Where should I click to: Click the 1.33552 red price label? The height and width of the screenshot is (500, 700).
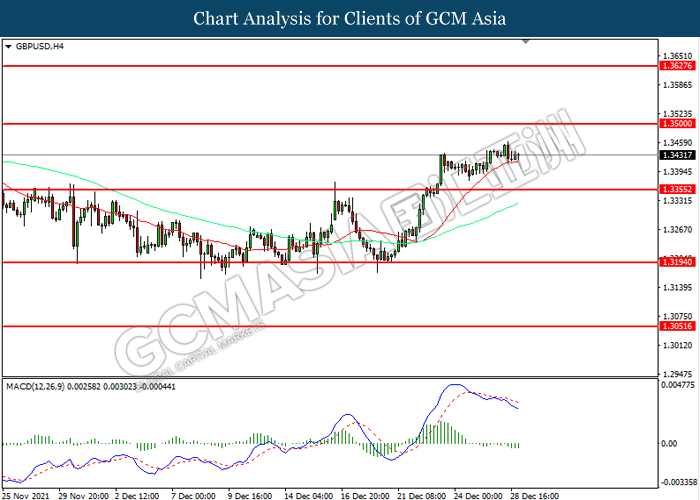point(677,189)
